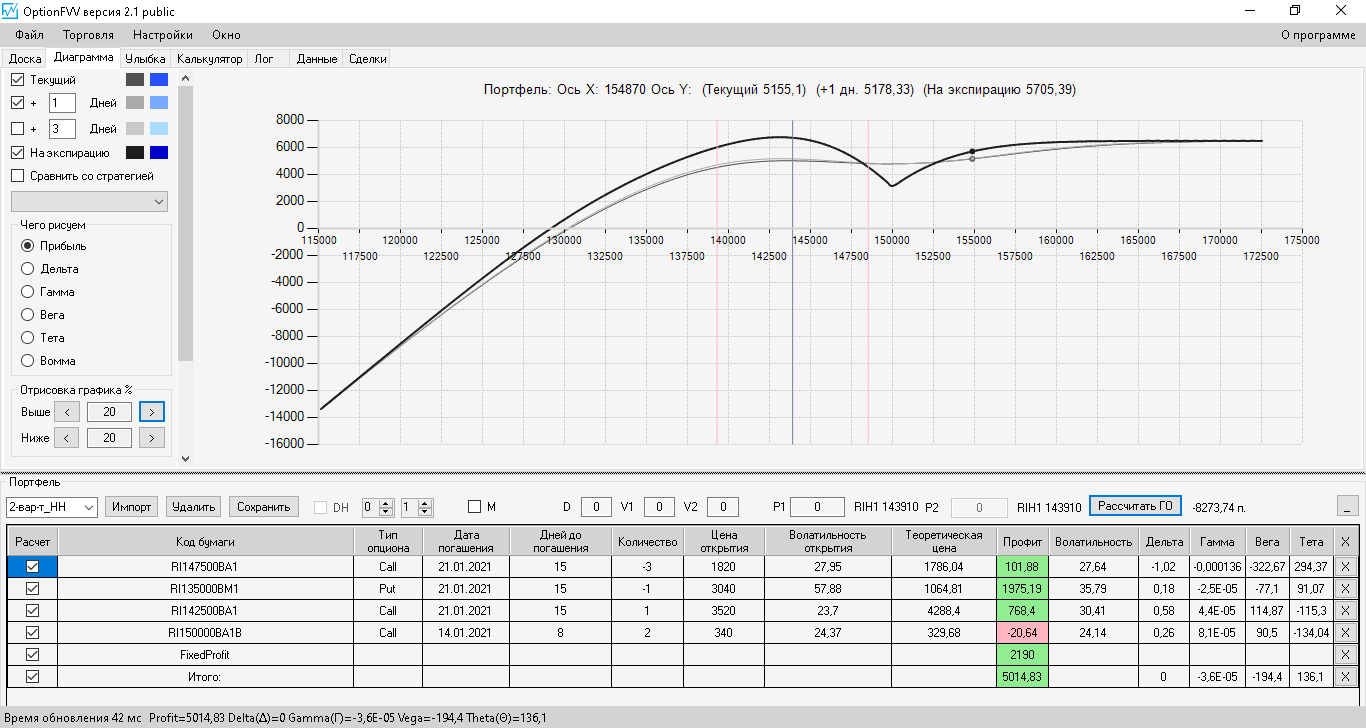Click the Удалить button
This screenshot has height=728, width=1366.
(x=194, y=507)
